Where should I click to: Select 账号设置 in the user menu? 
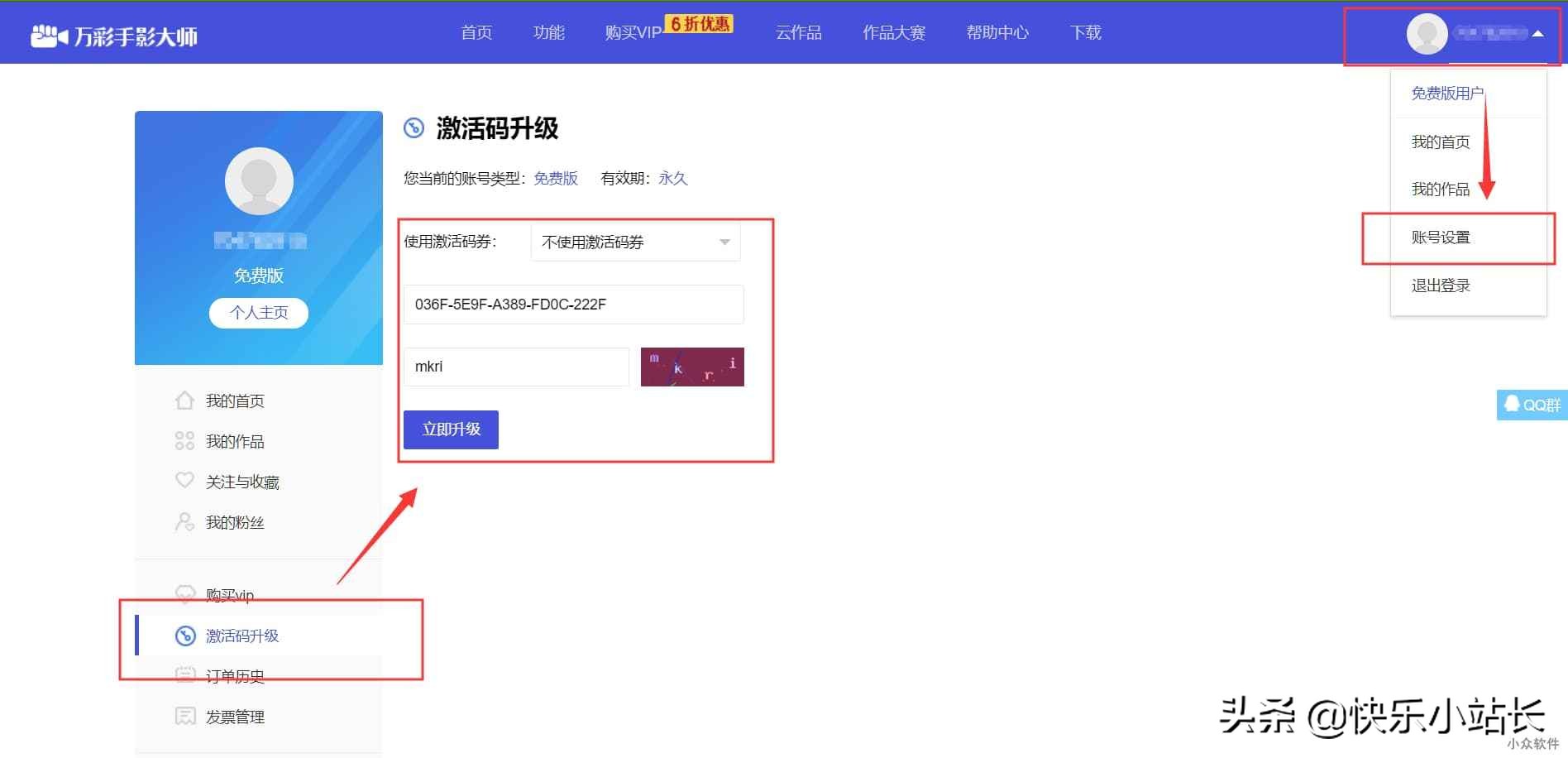pos(1441,237)
